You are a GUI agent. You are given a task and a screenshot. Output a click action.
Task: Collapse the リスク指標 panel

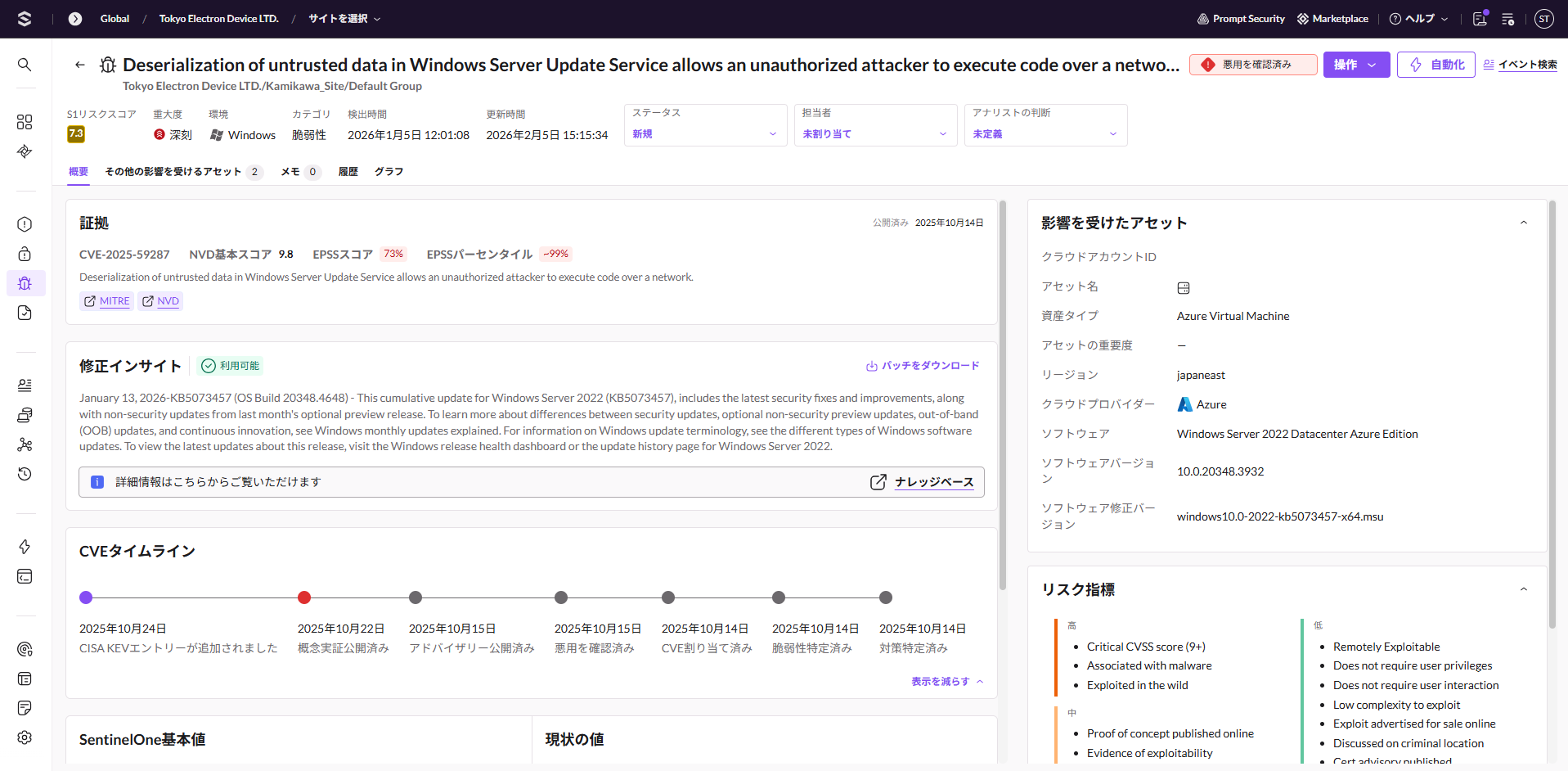[1523, 589]
